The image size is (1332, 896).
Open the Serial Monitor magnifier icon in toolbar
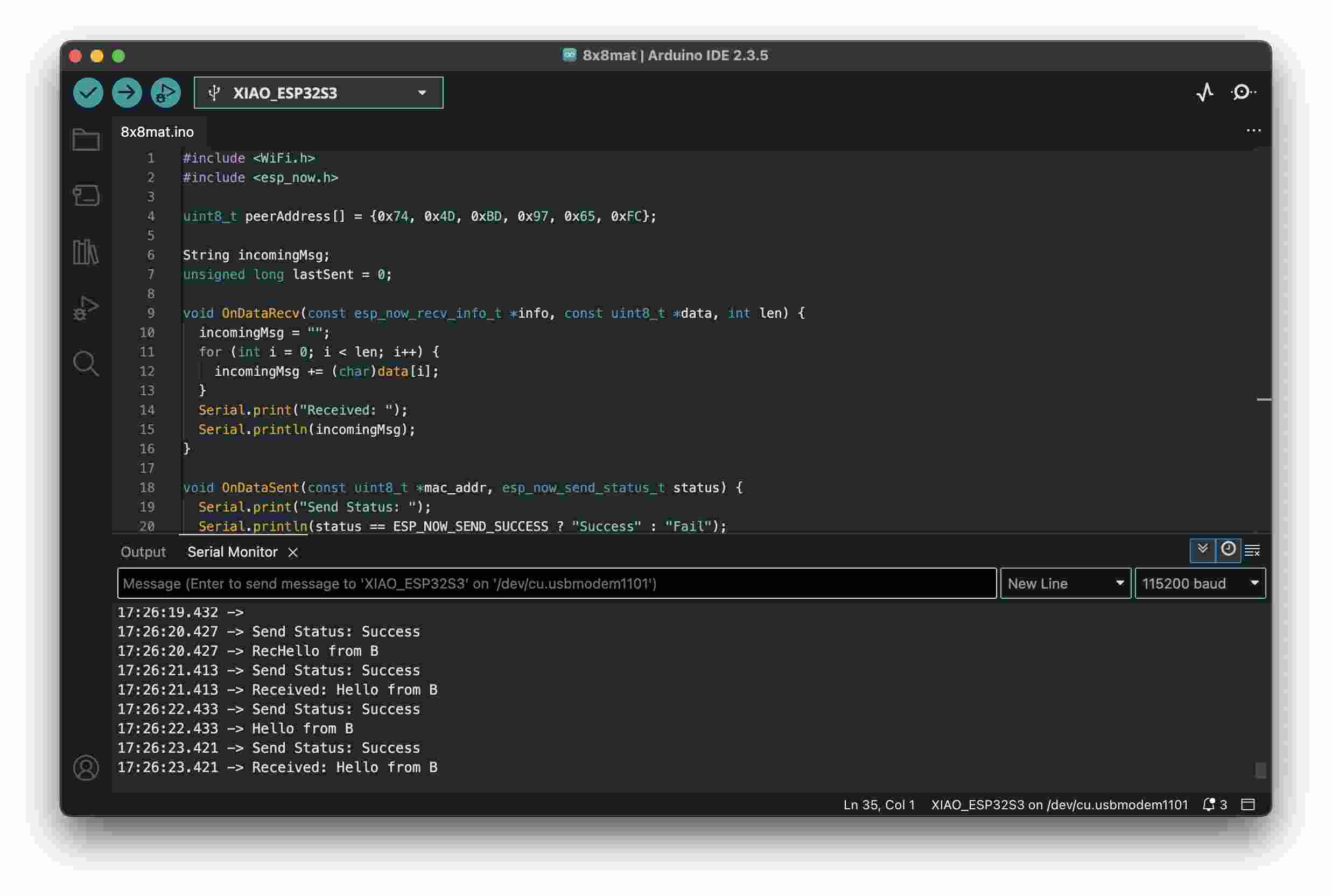pyautogui.click(x=1243, y=93)
